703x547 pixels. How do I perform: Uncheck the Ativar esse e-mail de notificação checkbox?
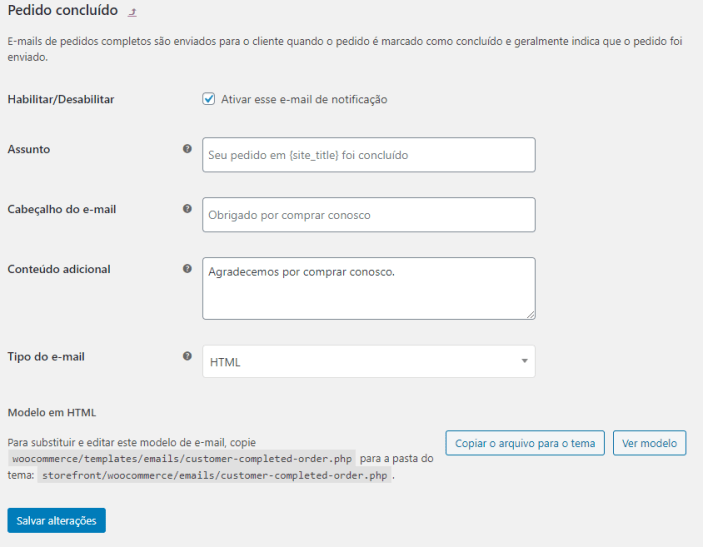click(208, 99)
